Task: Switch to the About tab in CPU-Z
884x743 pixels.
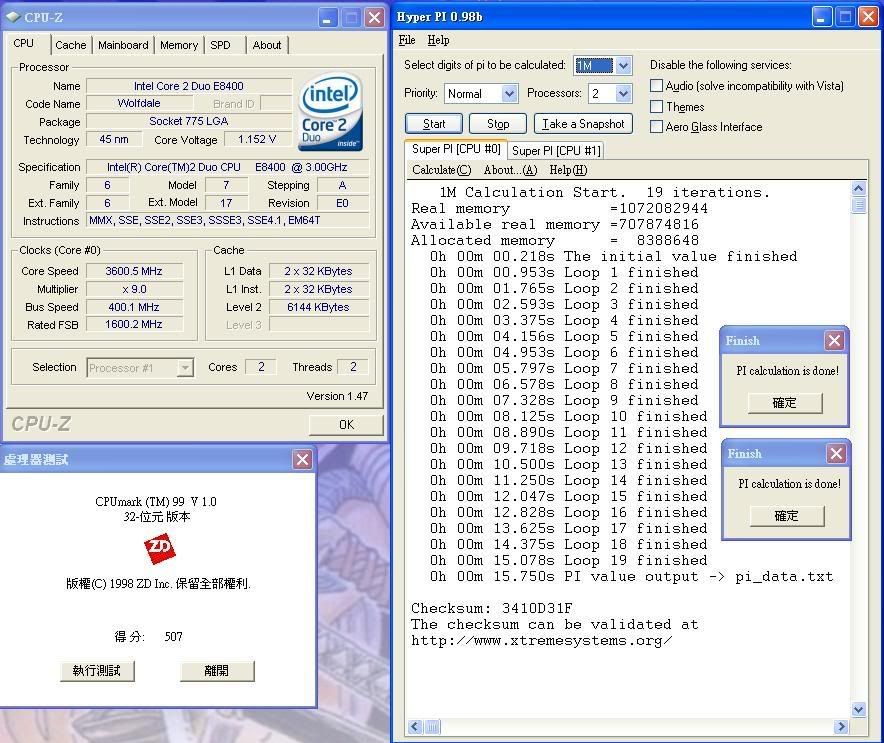Action: [267, 45]
